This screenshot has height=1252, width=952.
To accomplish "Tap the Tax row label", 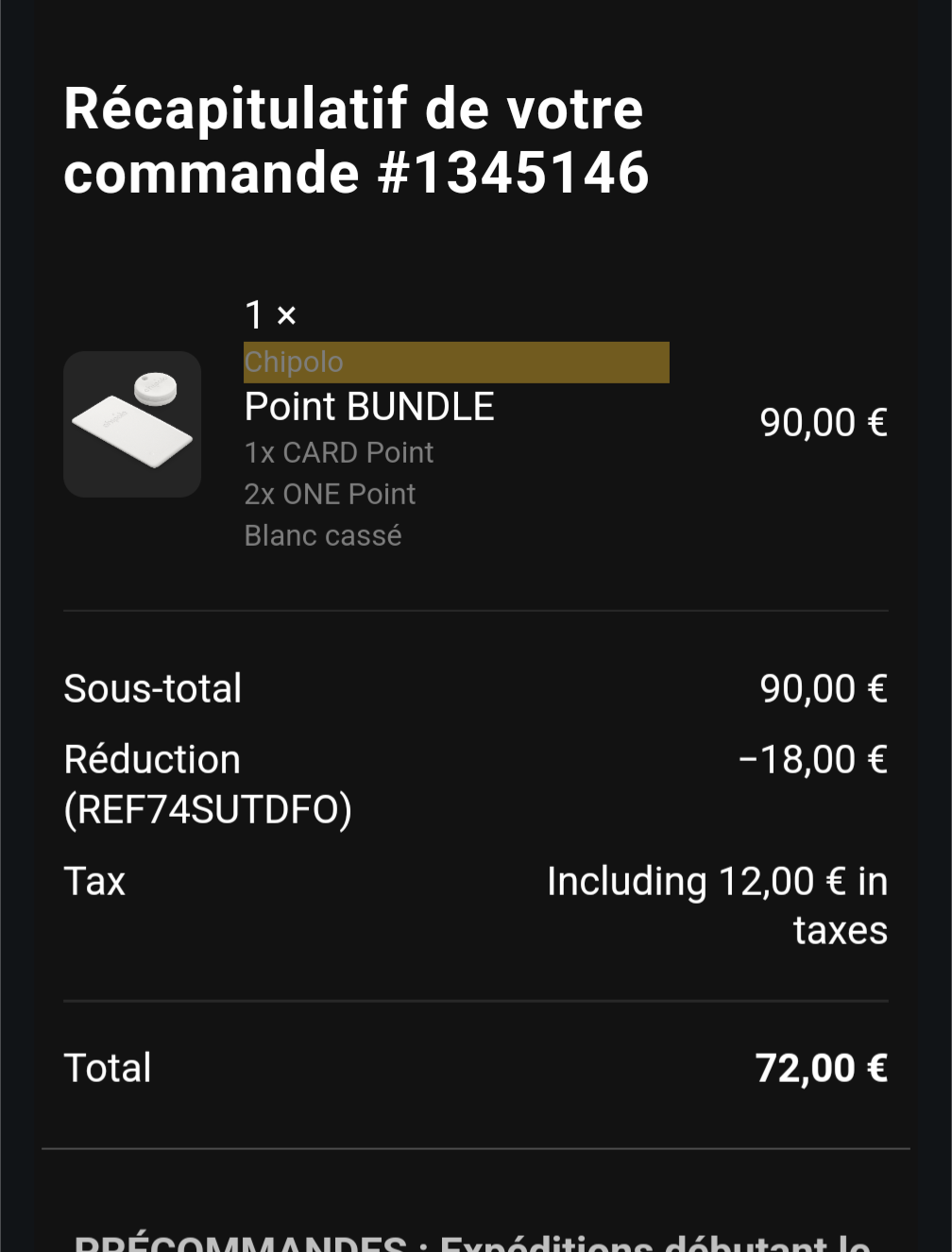I will pos(94,881).
